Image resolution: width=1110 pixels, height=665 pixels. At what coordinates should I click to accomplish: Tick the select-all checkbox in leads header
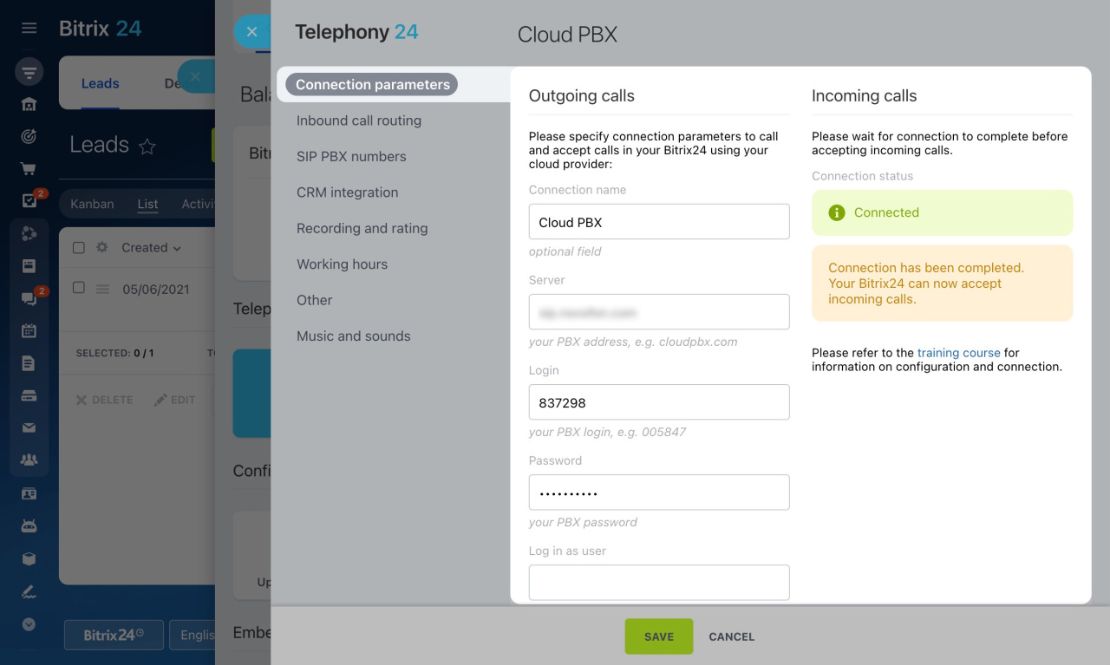[x=79, y=247]
